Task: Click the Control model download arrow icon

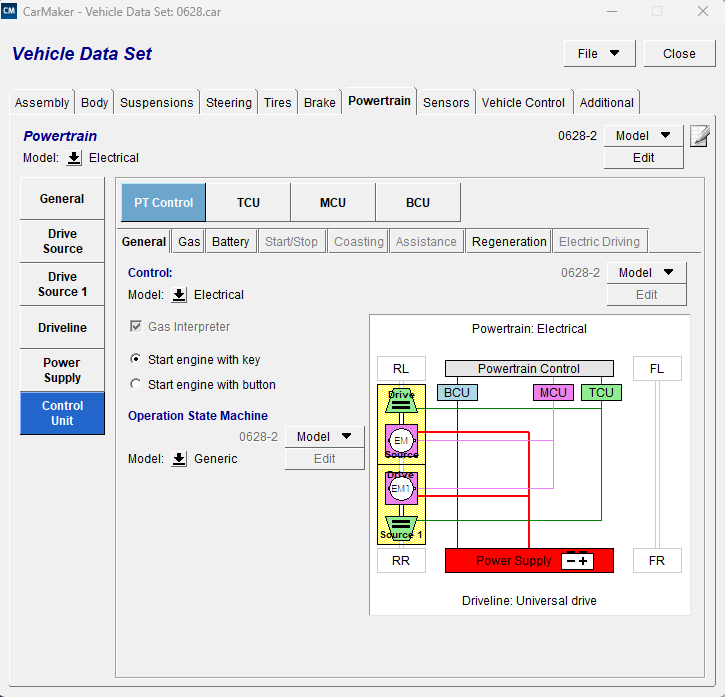Action: (x=179, y=295)
